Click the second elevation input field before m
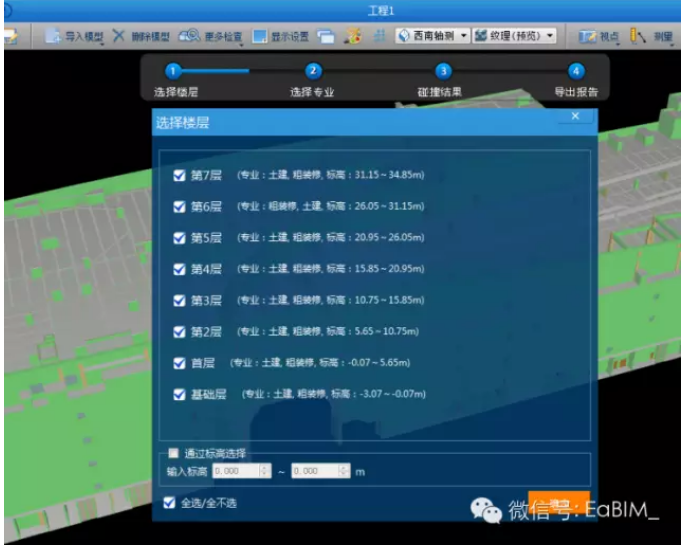The width and height of the screenshot is (686, 548). tap(321, 471)
